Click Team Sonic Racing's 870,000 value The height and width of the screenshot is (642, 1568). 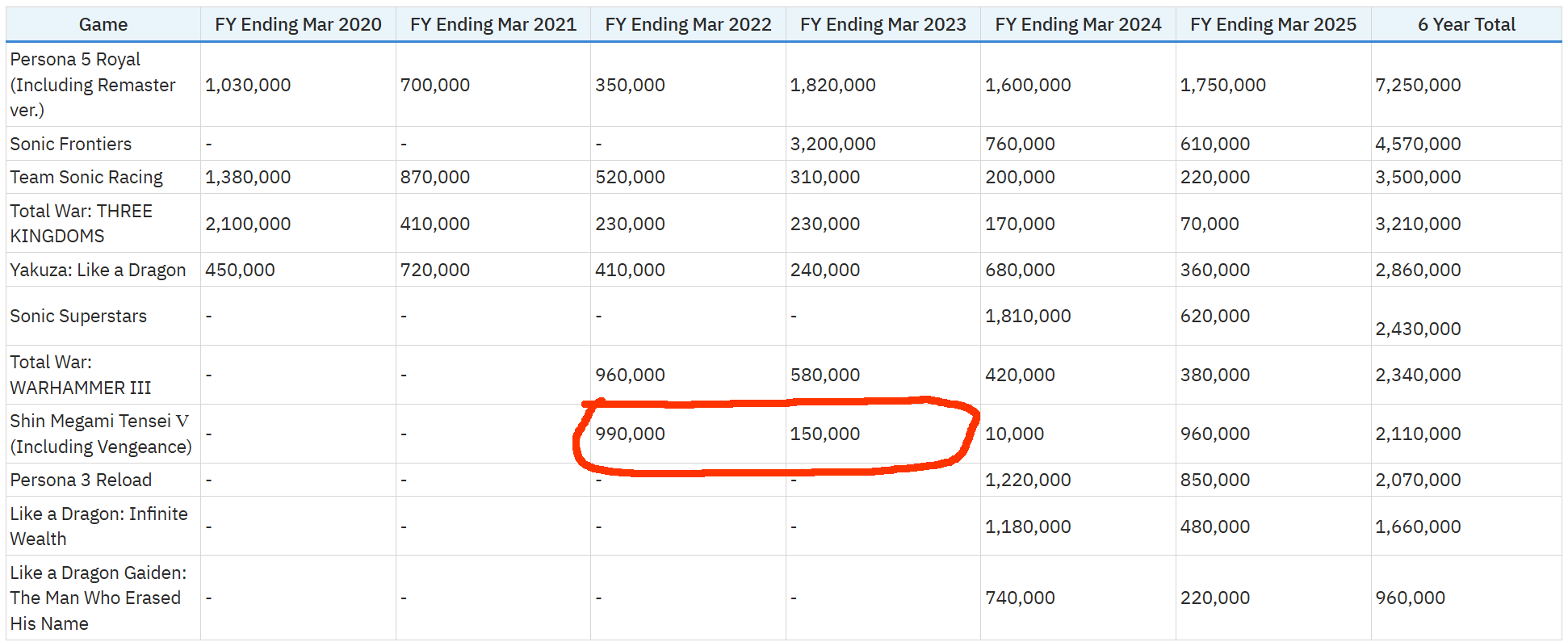tap(435, 177)
